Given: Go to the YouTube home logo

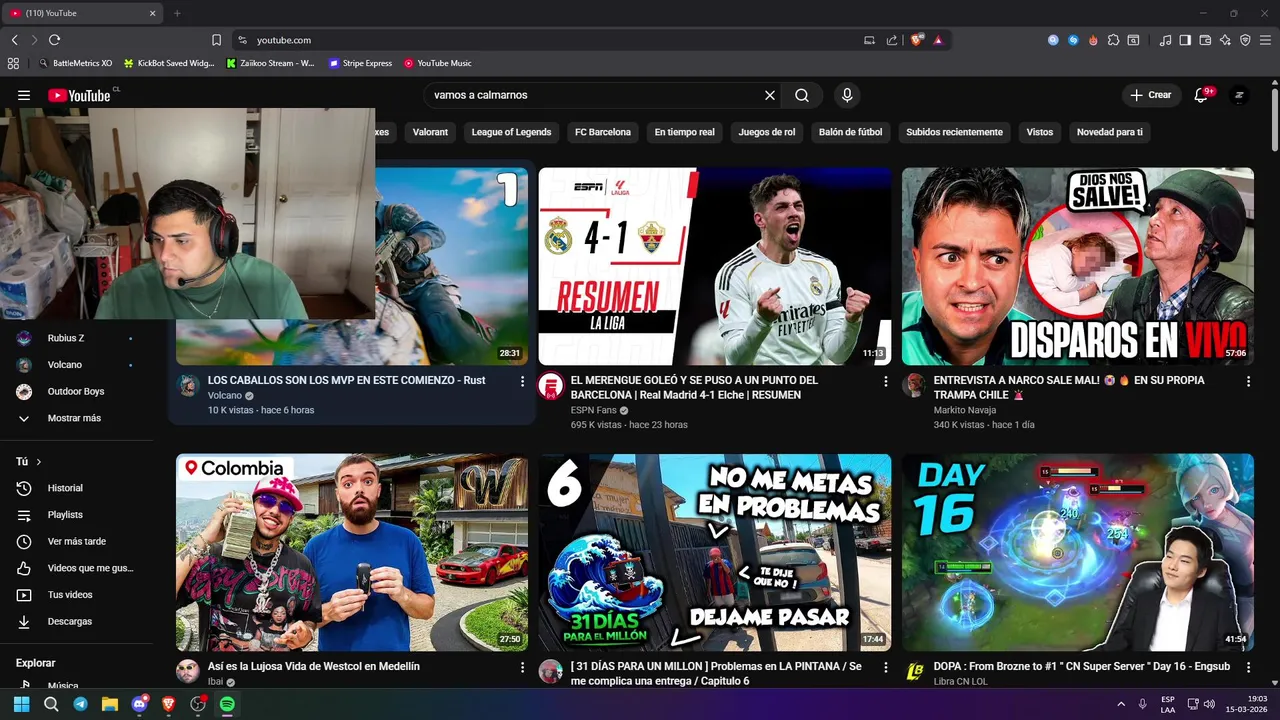Looking at the screenshot, I should [x=79, y=95].
